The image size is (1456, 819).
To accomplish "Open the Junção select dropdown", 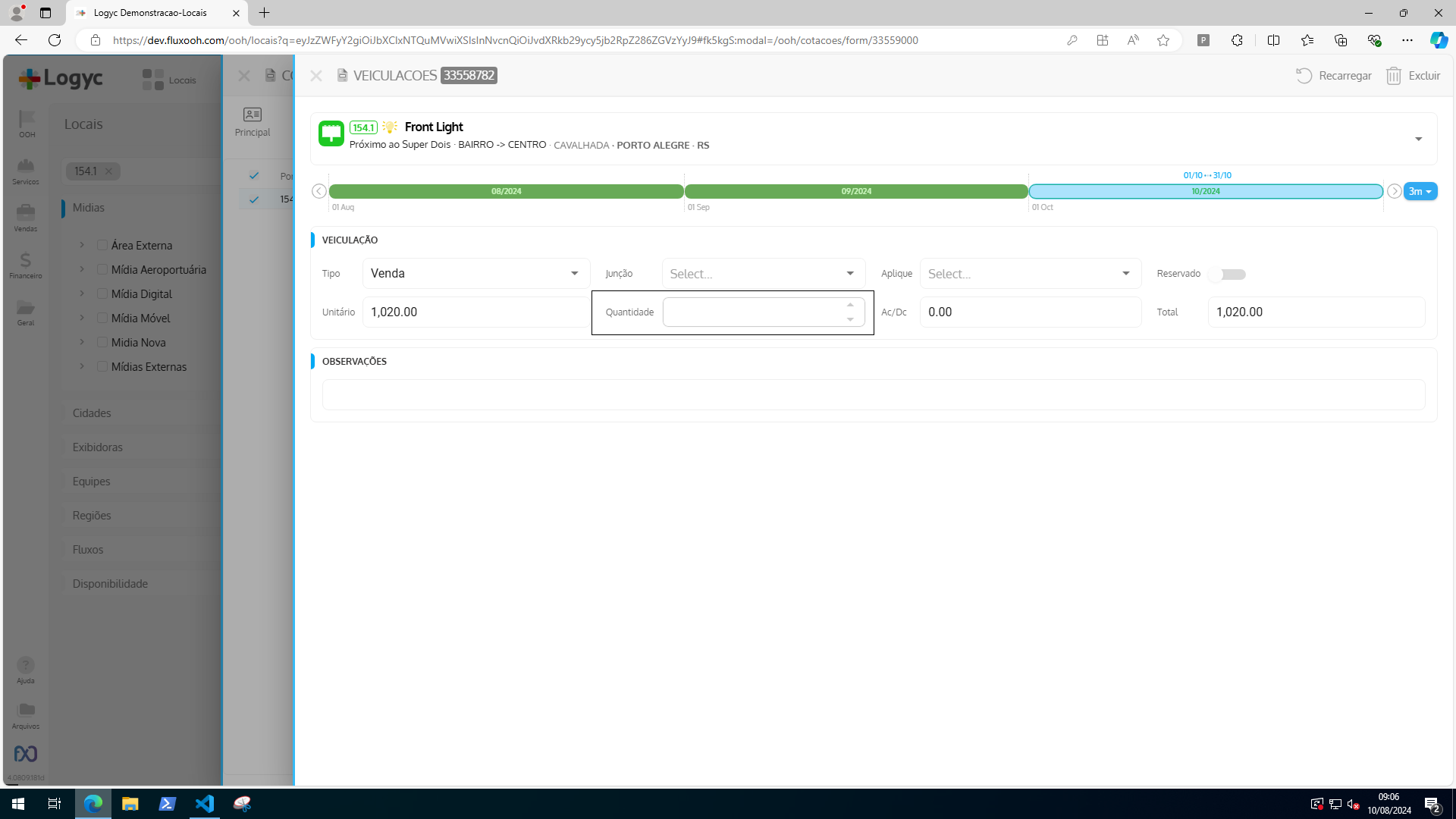I will 763,274.
